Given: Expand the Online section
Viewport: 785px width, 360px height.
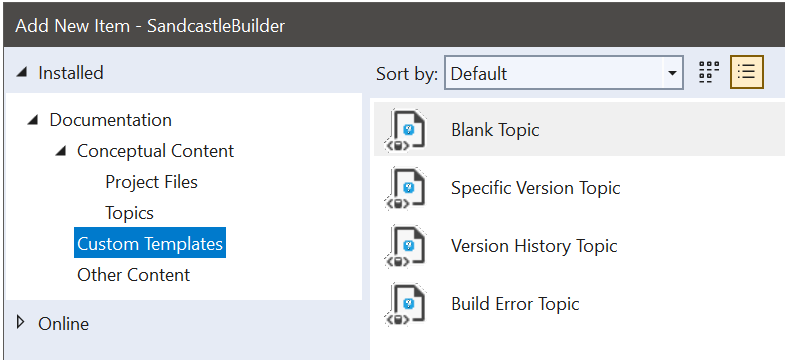Looking at the screenshot, I should pos(21,323).
